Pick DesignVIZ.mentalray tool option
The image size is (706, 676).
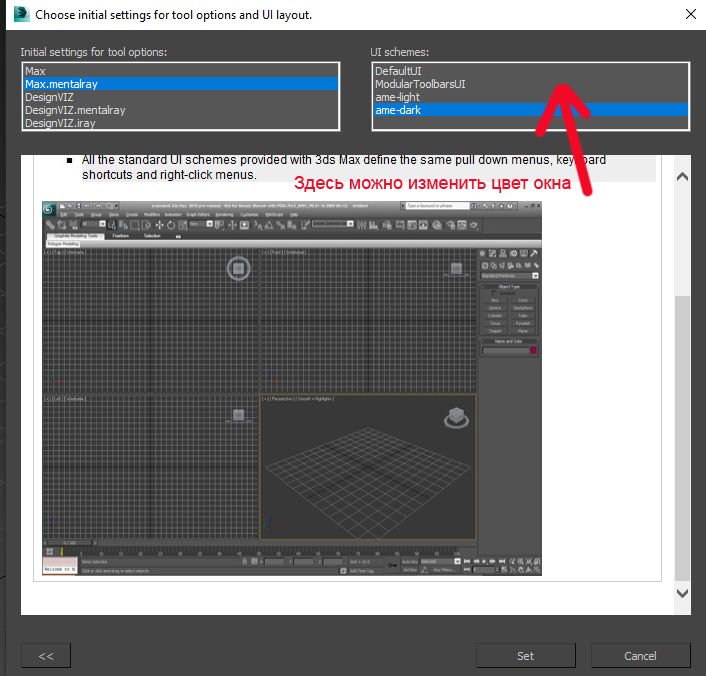(181, 110)
